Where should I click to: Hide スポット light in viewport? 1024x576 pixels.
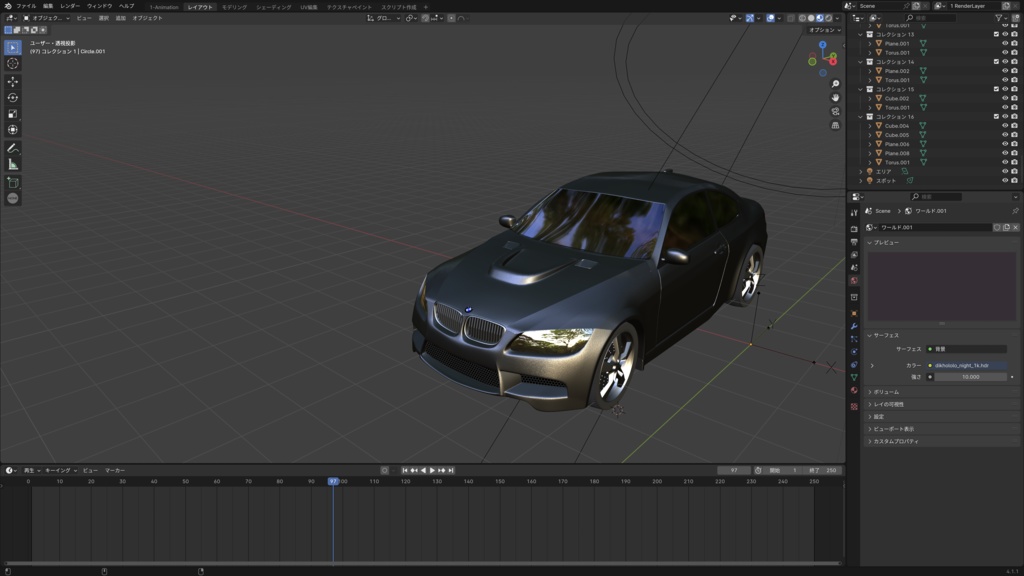click(x=1005, y=181)
